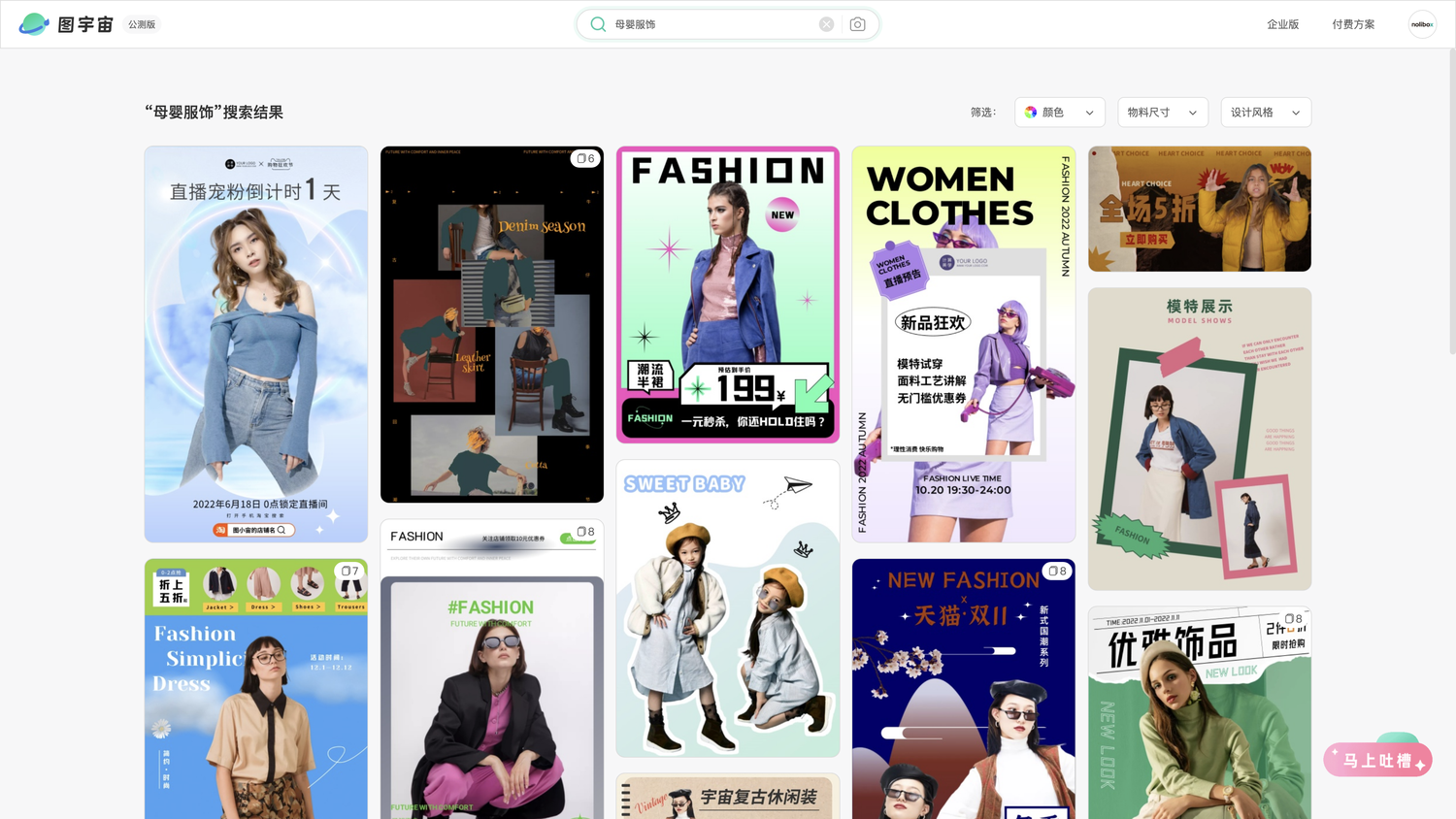Click the search magnifier icon

click(598, 24)
